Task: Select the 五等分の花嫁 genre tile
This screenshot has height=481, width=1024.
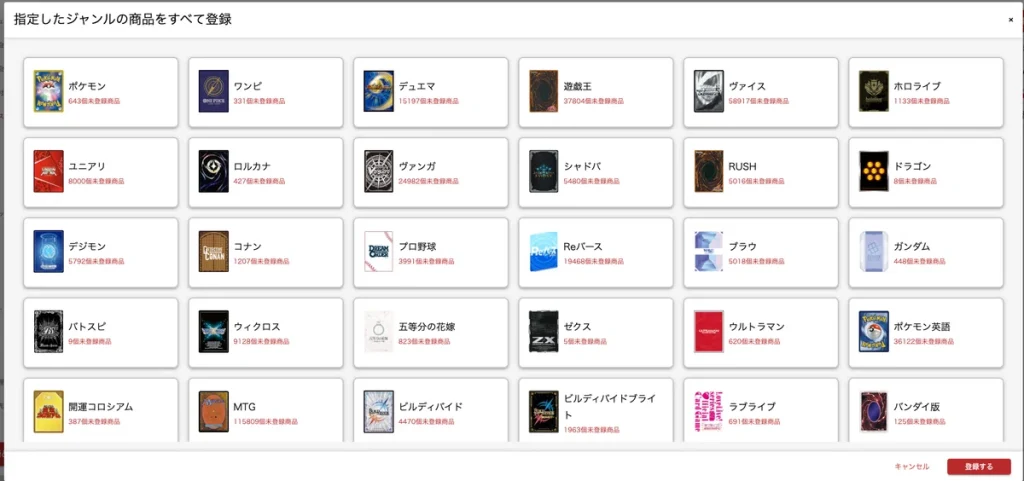Action: (x=430, y=332)
